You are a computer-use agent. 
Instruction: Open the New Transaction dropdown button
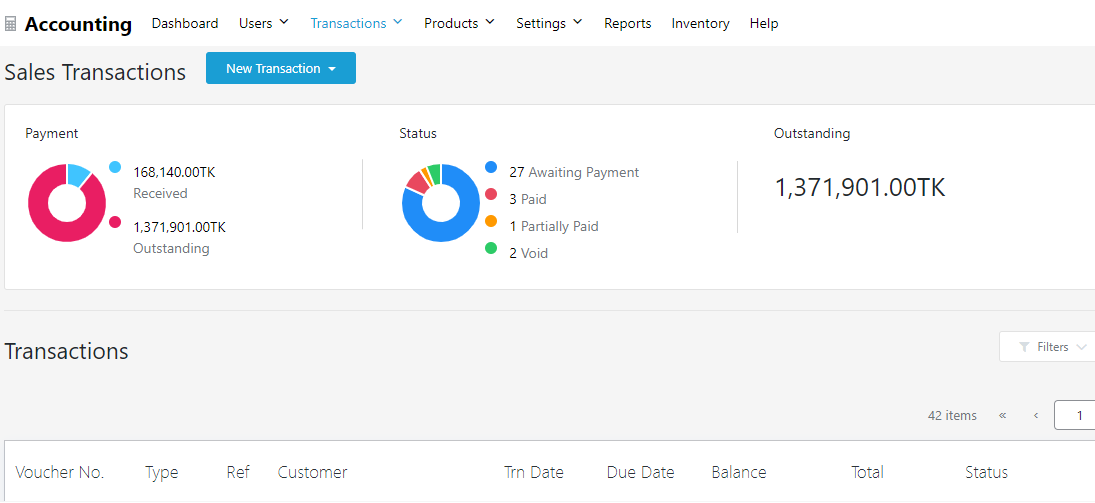pos(280,68)
